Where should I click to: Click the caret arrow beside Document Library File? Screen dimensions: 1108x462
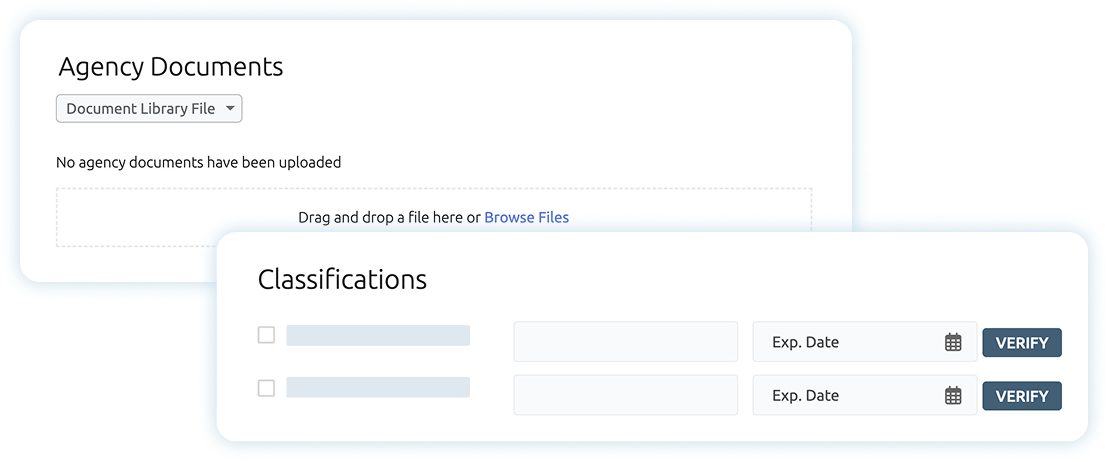[229, 108]
